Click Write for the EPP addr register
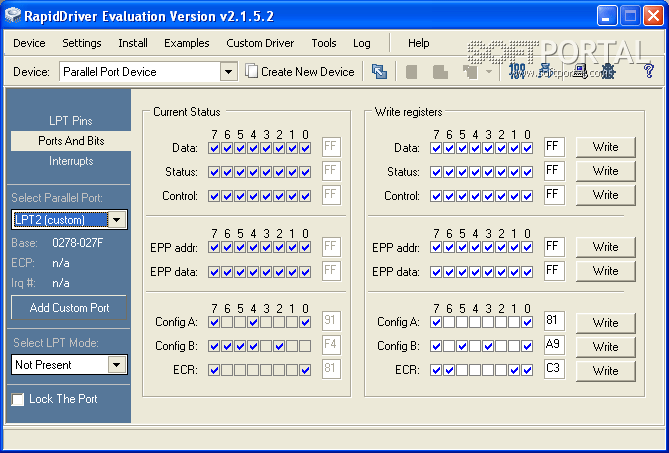The height and width of the screenshot is (453, 669). [x=605, y=247]
